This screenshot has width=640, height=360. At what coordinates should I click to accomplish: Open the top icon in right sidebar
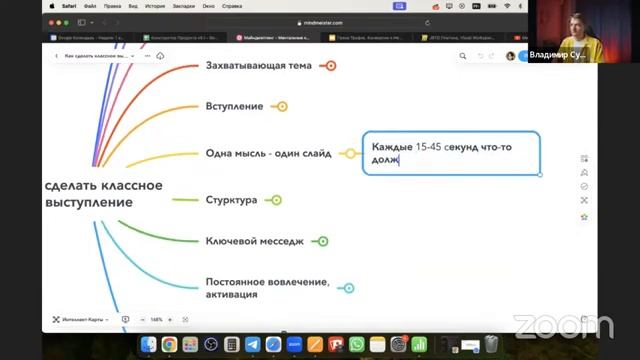584,158
